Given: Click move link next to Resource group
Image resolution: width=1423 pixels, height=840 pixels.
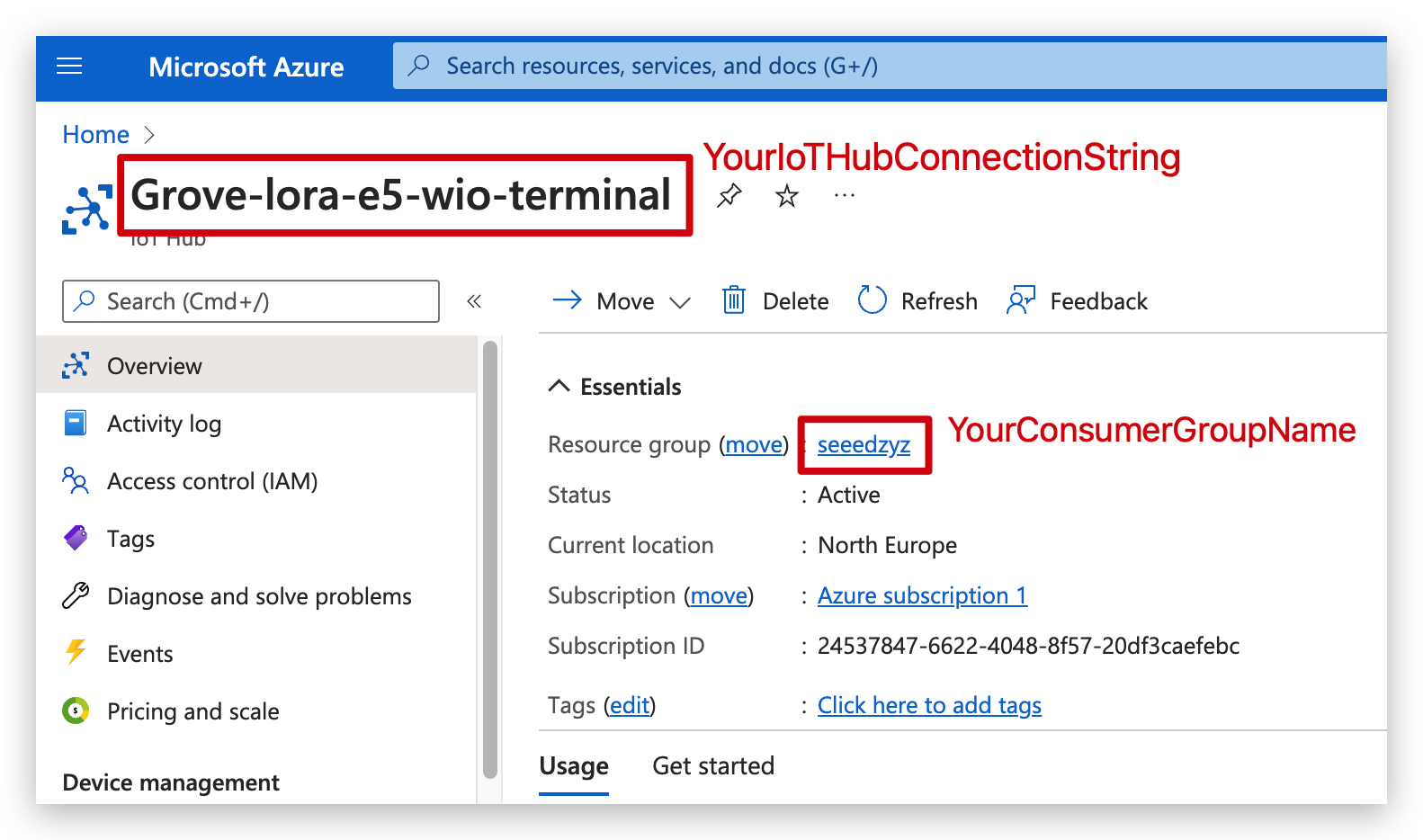Looking at the screenshot, I should coord(754,444).
